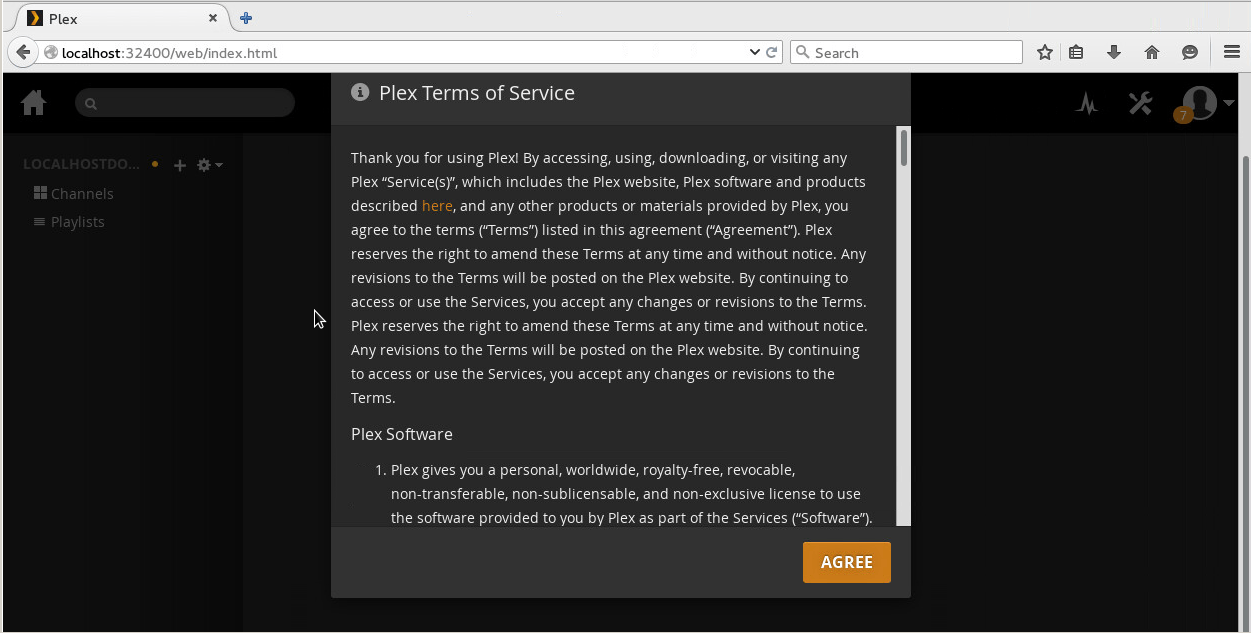The image size is (1251, 634).
Task: Click the Plex home icon
Action: (33, 102)
